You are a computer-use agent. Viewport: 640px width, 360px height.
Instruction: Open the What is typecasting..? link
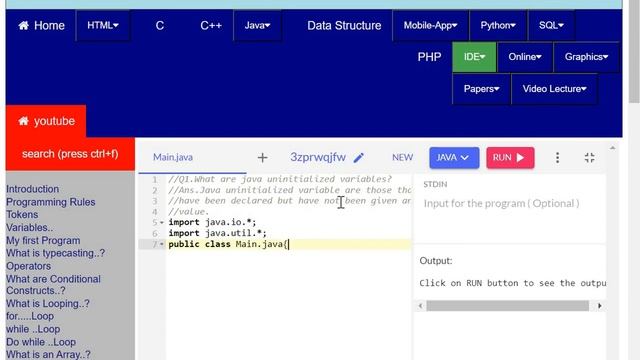coord(56,253)
